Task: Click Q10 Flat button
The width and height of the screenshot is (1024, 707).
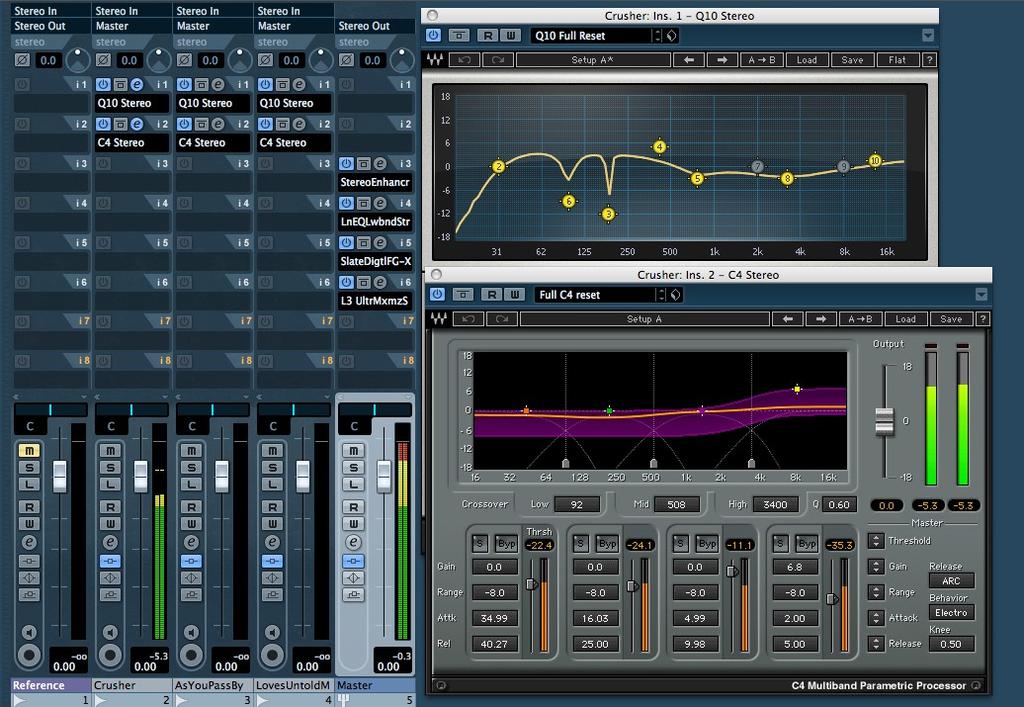Action: click(x=897, y=60)
